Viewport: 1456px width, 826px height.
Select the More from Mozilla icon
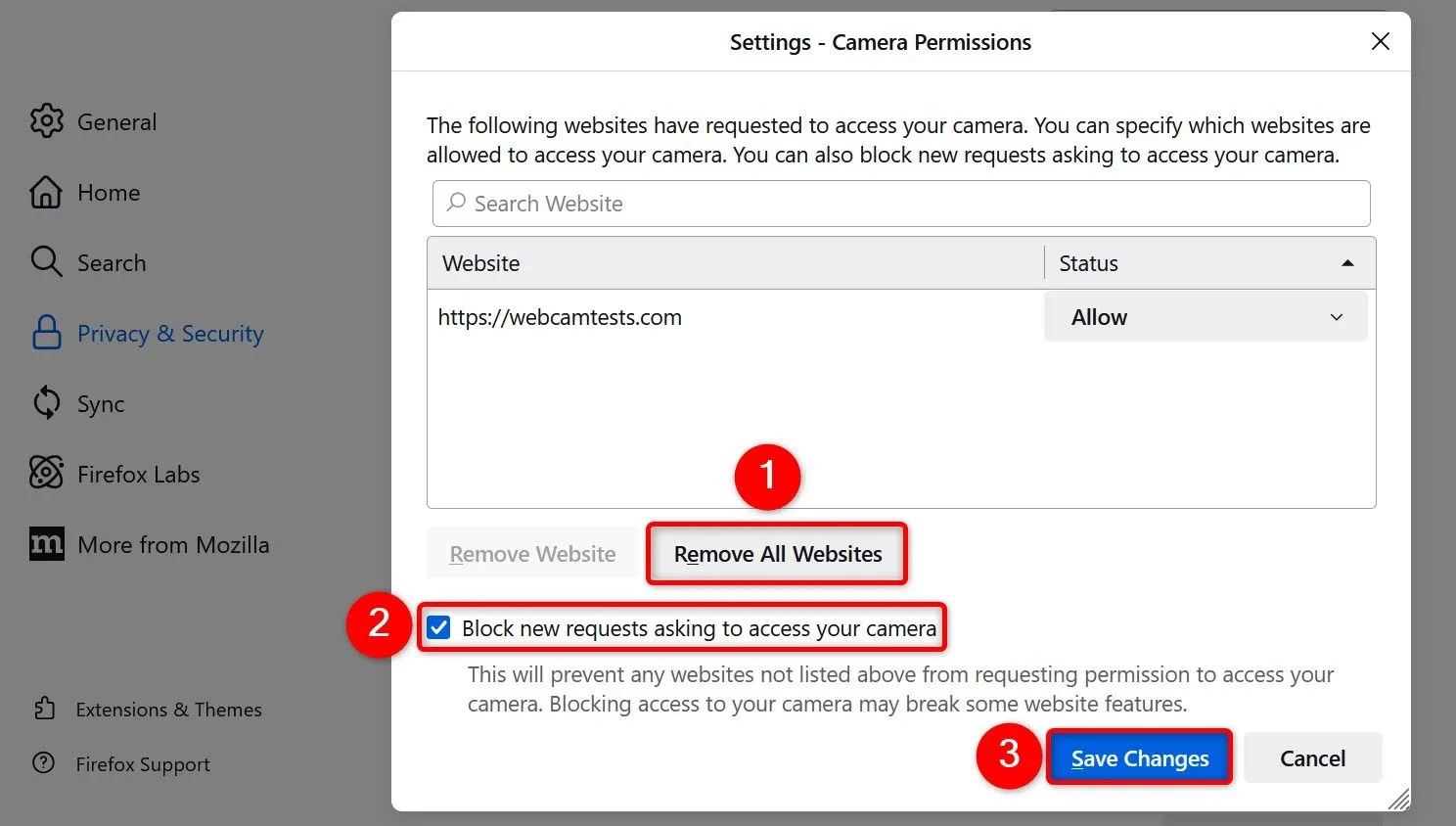point(46,544)
